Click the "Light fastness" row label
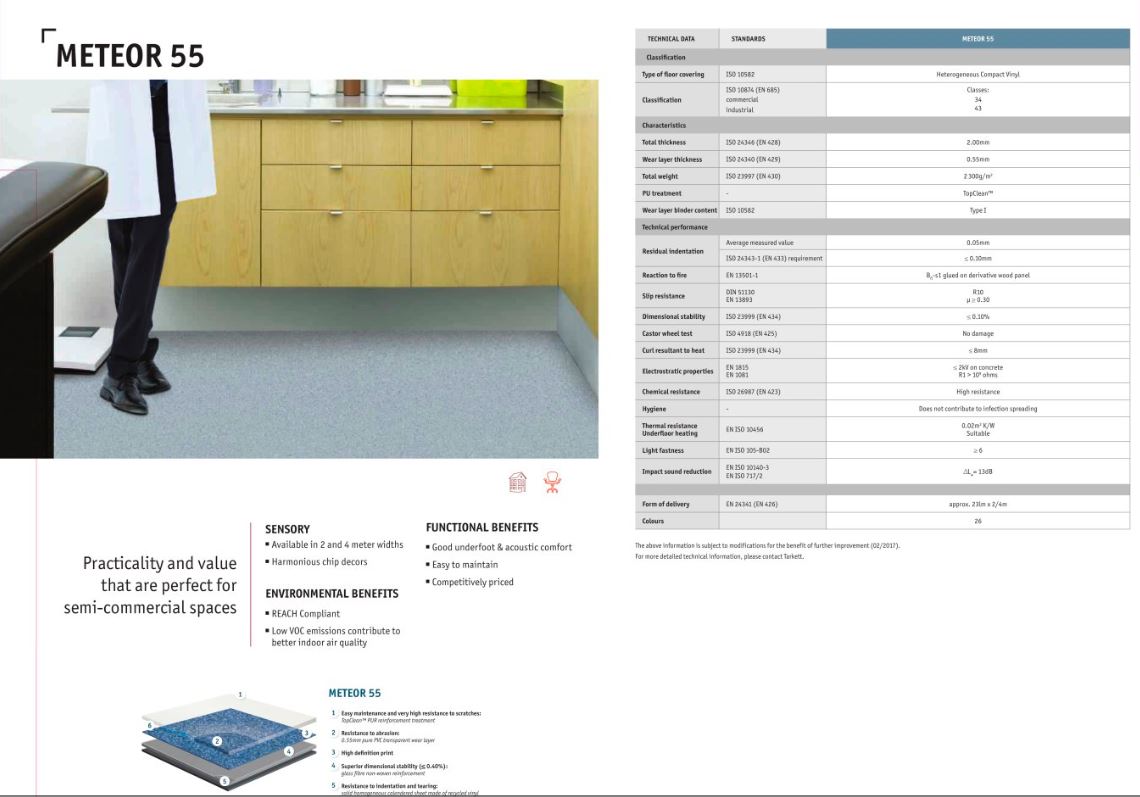The image size is (1140, 797). (663, 450)
